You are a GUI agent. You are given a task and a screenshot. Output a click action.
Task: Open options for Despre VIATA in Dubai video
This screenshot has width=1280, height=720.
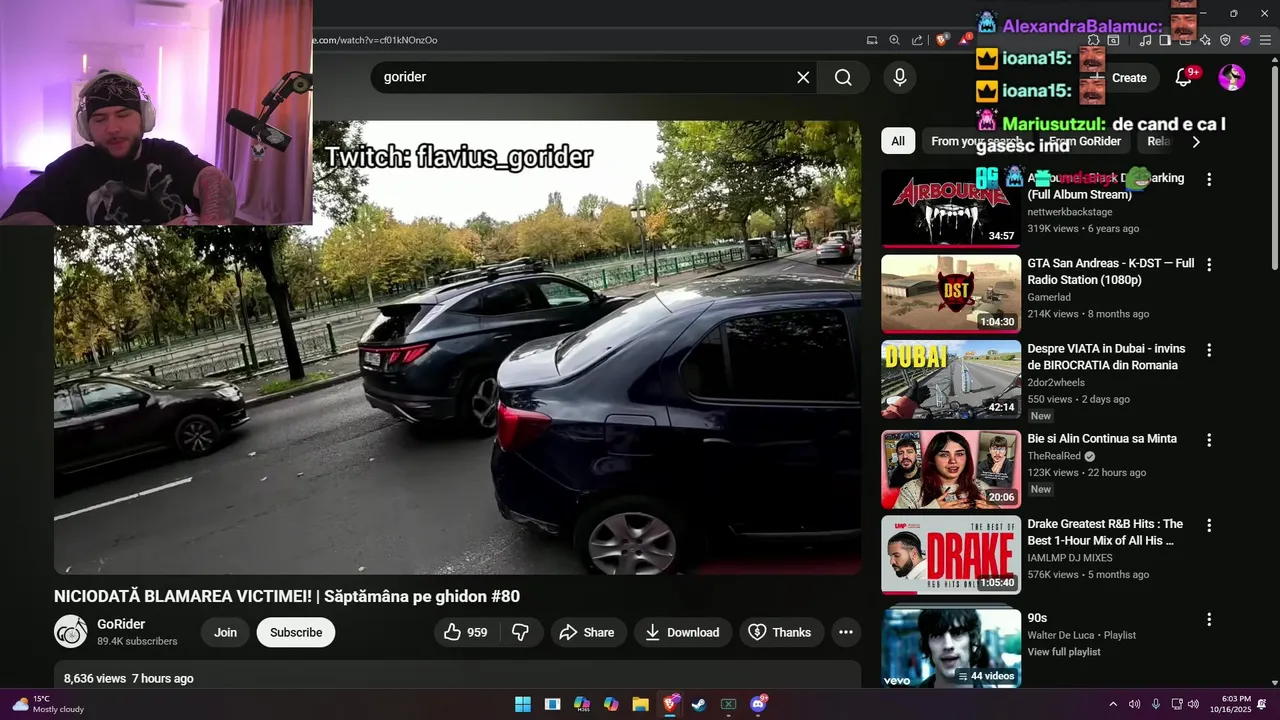[1209, 350]
